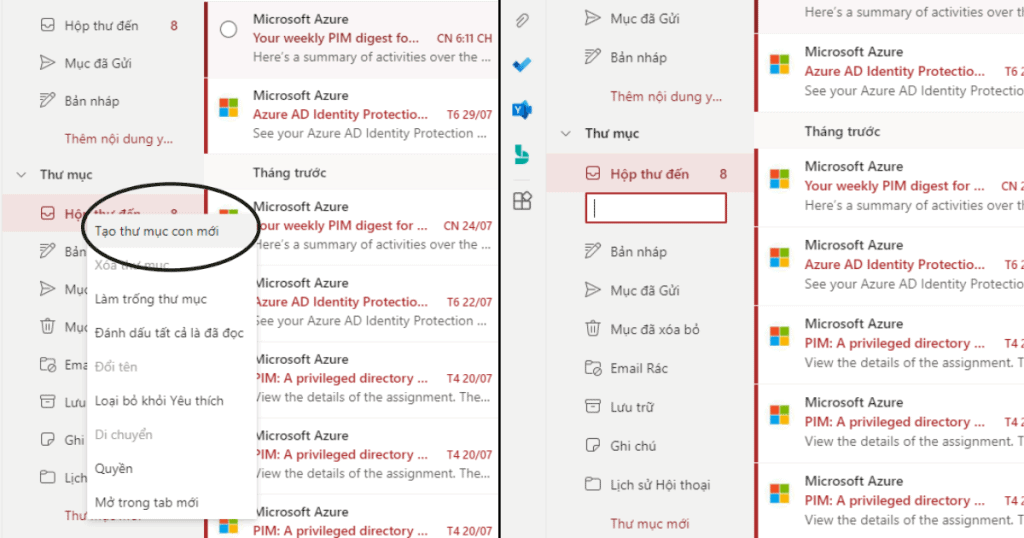
Task: Select highlighted 'Hộp thư đến' folder row, right screenshot
Action: [x=650, y=174]
